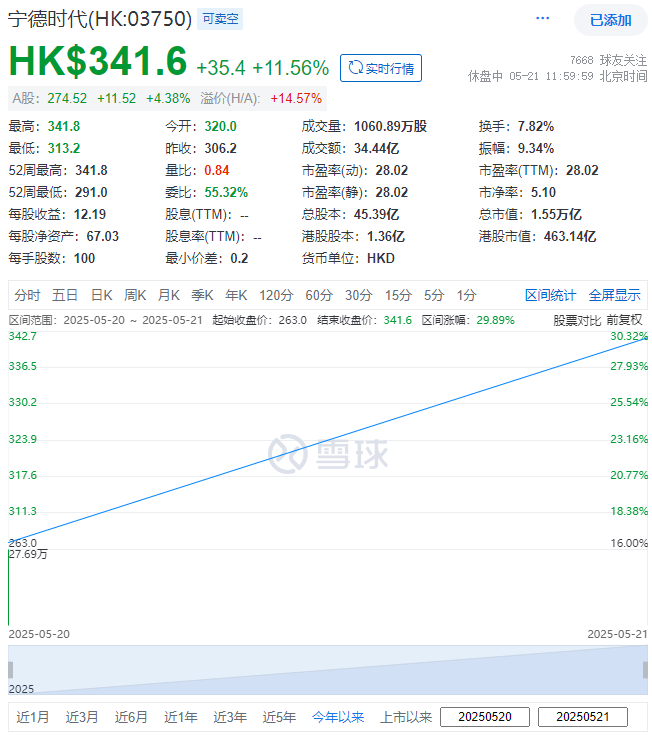
Task: Click the 溢价(H/A) value +14.57%
Action: [x=296, y=98]
